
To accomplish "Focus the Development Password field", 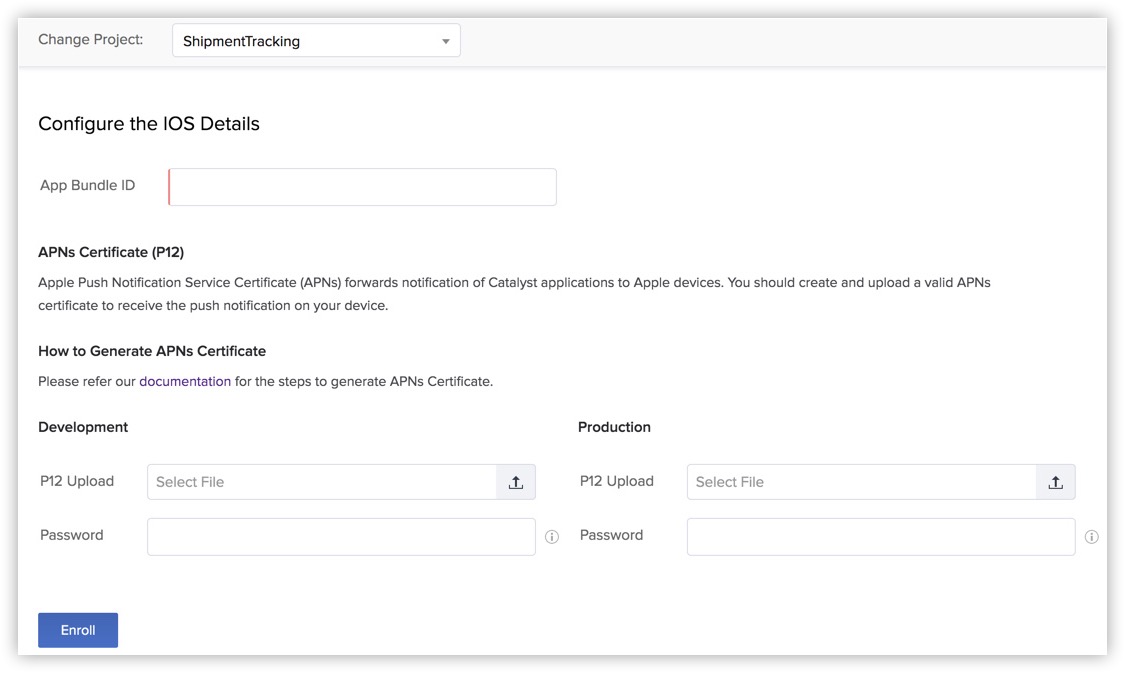I will (341, 537).
